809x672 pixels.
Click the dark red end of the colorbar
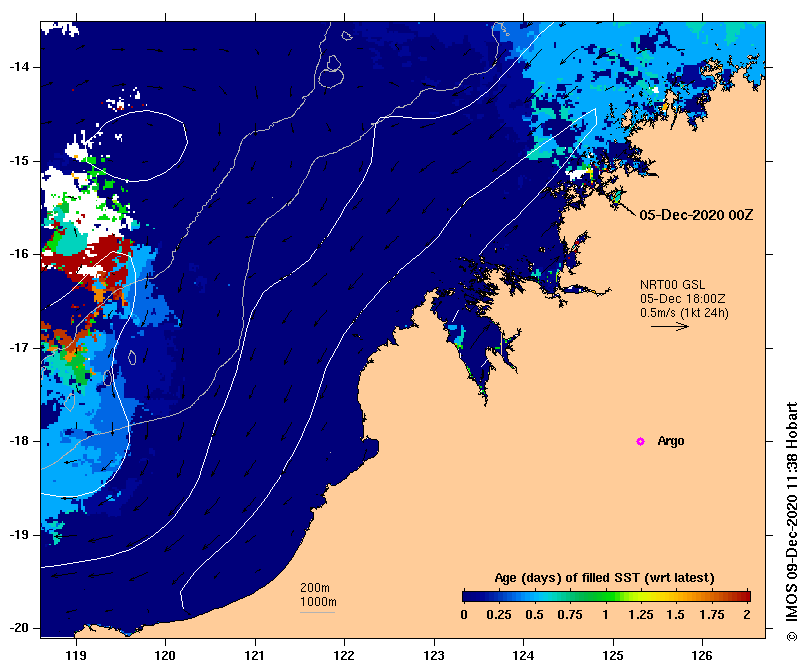(744, 597)
